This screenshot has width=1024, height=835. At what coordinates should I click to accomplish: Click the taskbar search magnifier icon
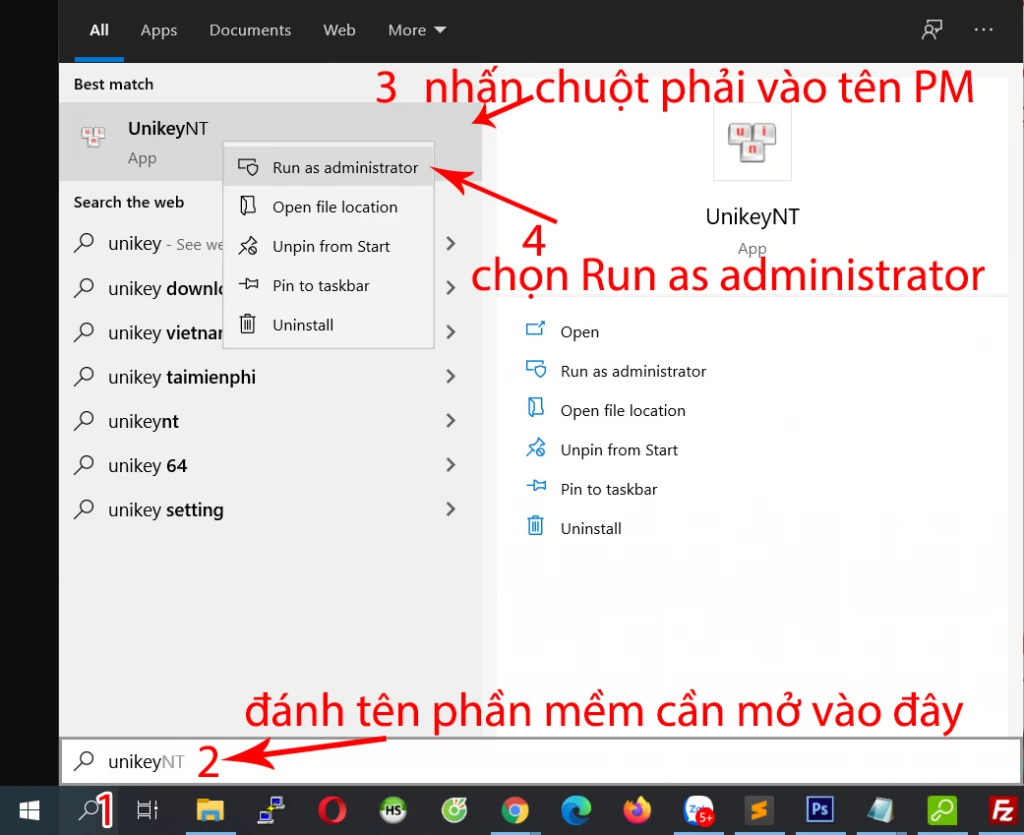[x=88, y=810]
